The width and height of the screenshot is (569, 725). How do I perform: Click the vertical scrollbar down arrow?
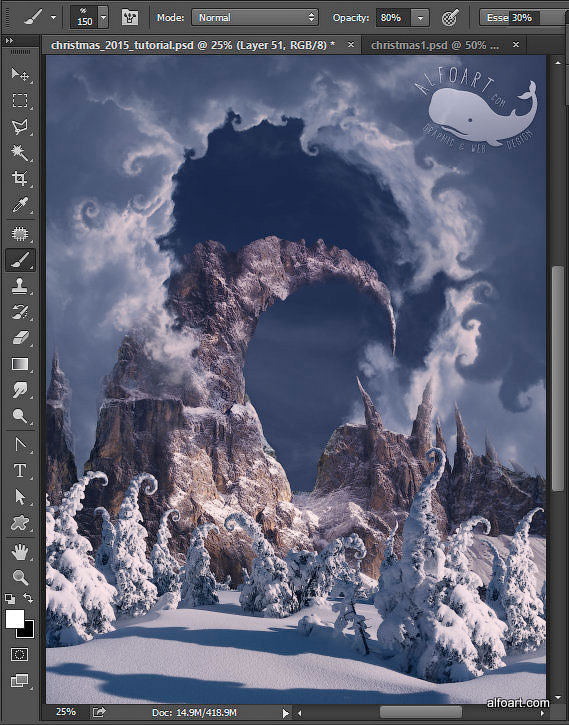coord(558,697)
